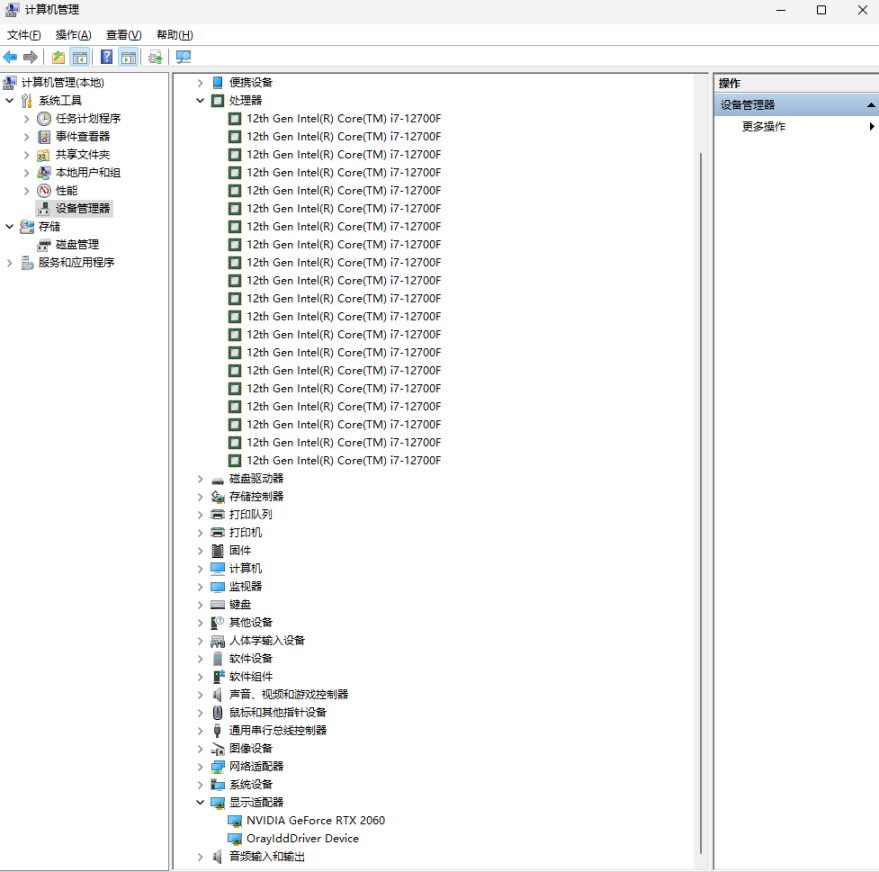
Task: Click the 音频输入和输出 speaker icon
Action: tap(218, 856)
